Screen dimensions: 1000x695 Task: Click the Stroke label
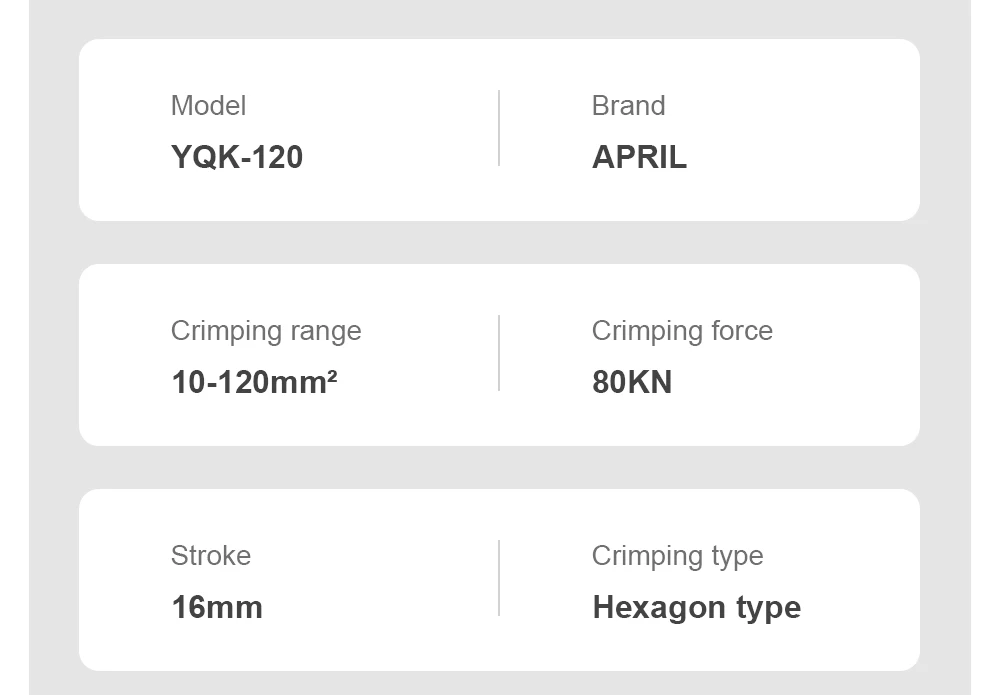(x=211, y=556)
